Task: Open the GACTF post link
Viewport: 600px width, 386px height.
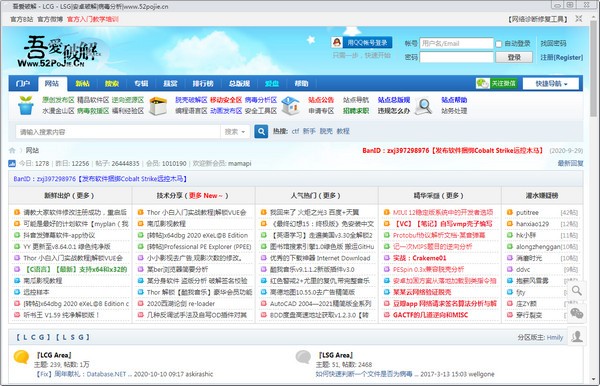Action: pos(430,315)
